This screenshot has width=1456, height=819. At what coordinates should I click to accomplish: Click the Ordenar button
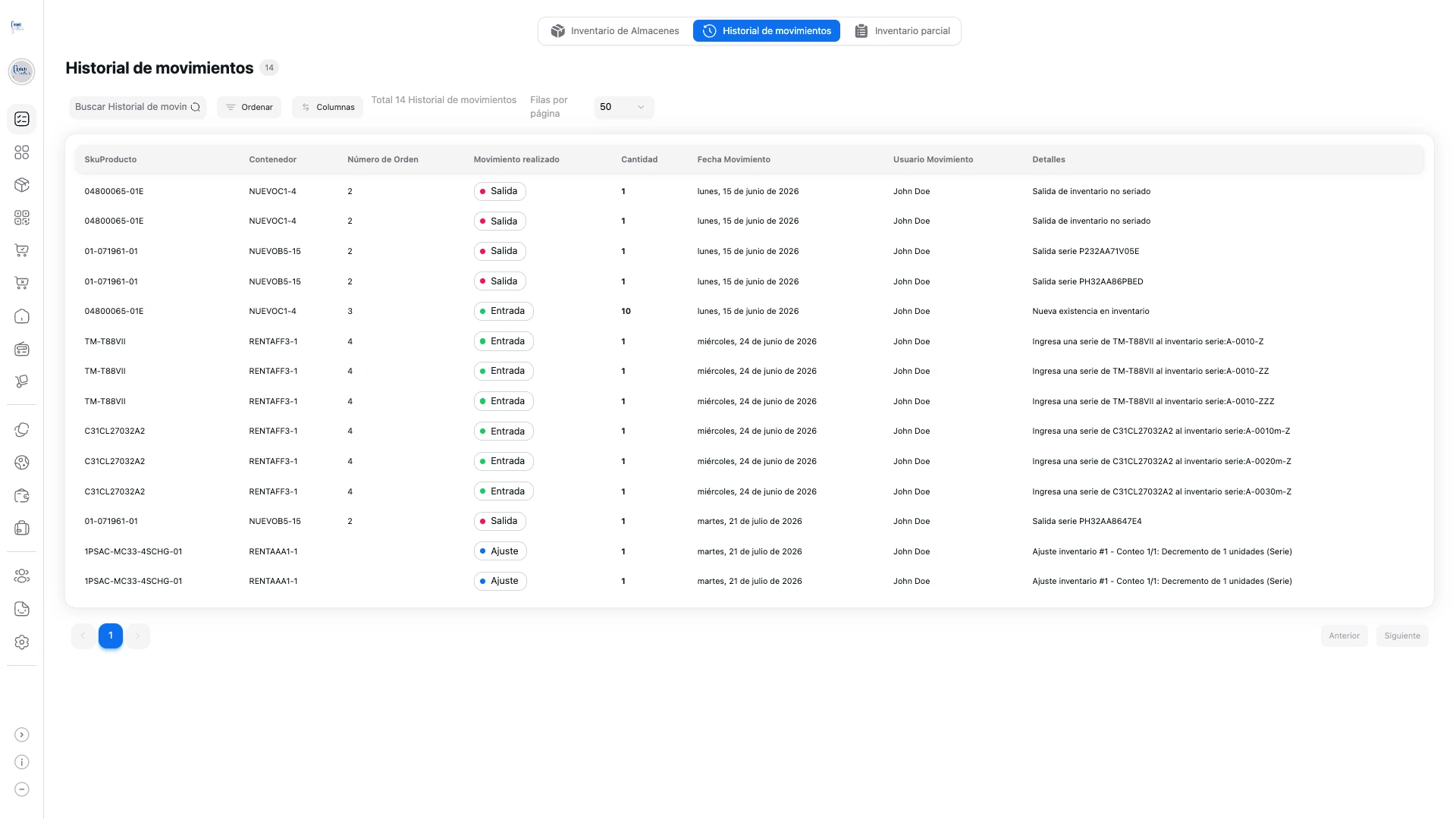point(249,107)
